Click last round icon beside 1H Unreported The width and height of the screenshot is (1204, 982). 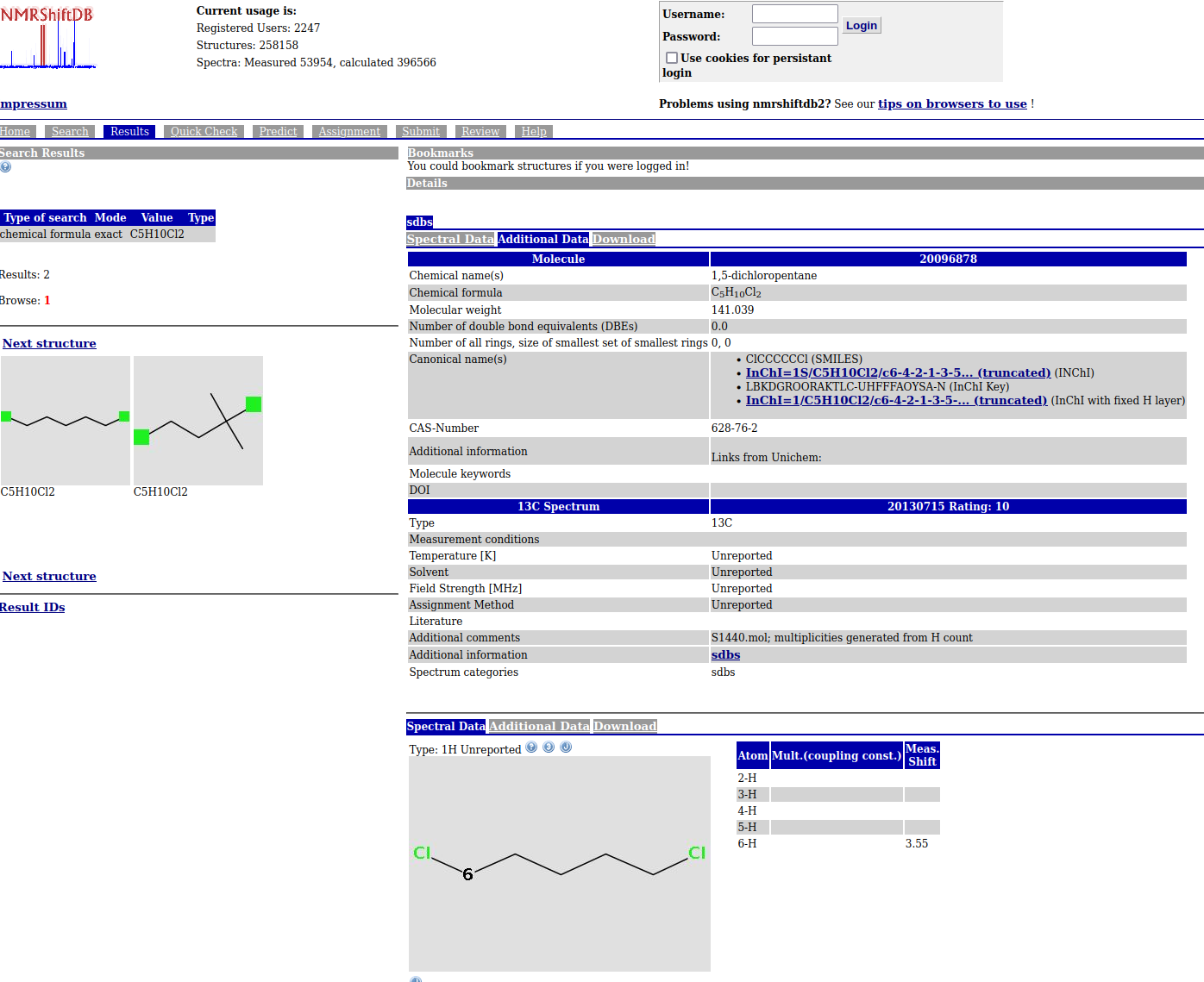566,747
